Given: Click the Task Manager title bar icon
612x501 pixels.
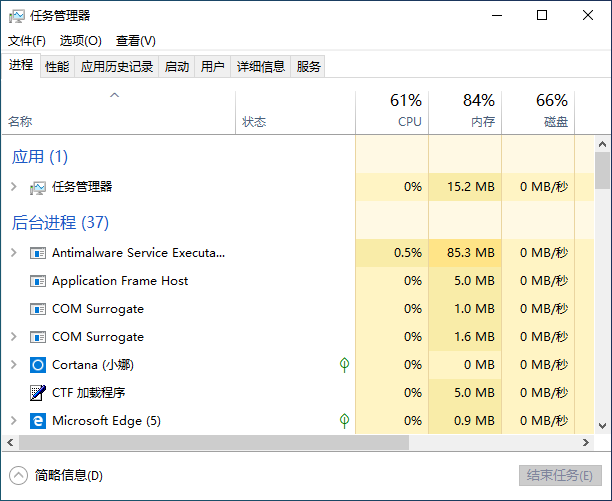Looking at the screenshot, I should pyautogui.click(x=17, y=16).
